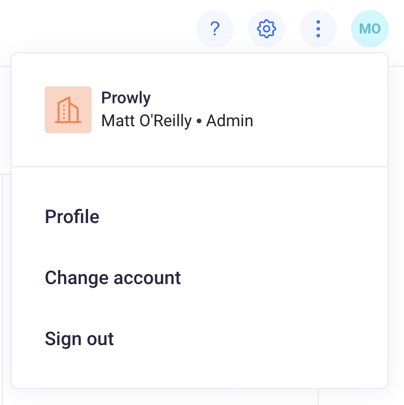Screen dimensions: 404x405
Task: Switch to a different account
Action: pos(113,278)
